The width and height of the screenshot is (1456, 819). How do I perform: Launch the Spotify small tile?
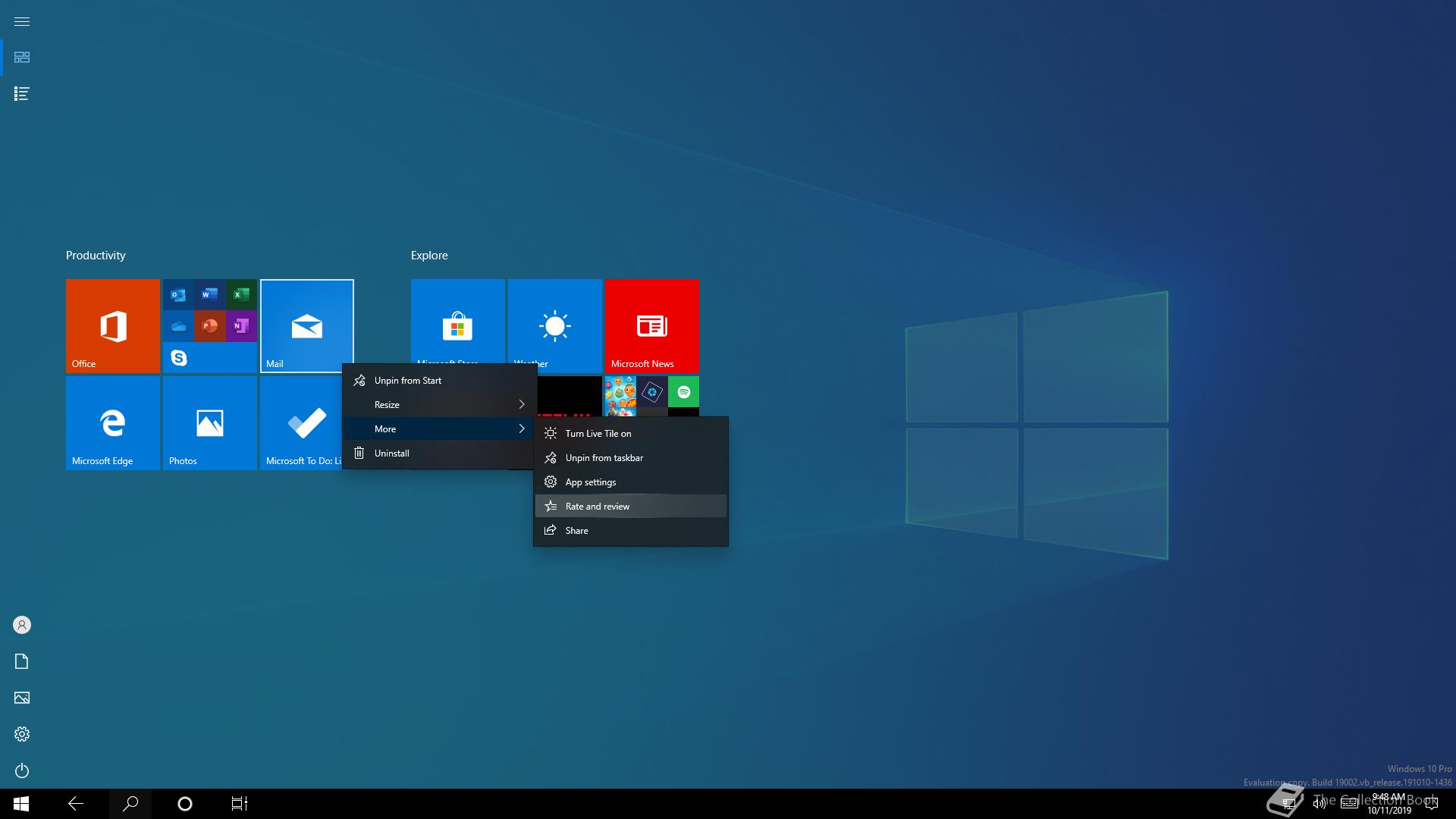click(684, 392)
